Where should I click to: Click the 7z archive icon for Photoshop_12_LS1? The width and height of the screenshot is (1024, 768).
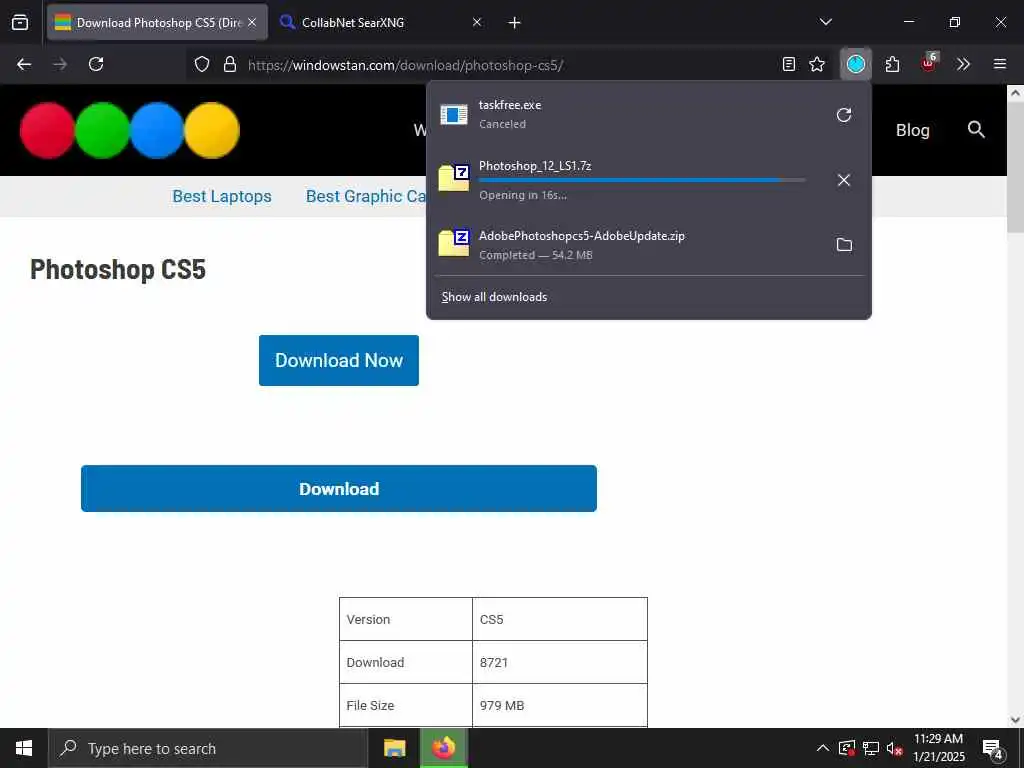454,178
